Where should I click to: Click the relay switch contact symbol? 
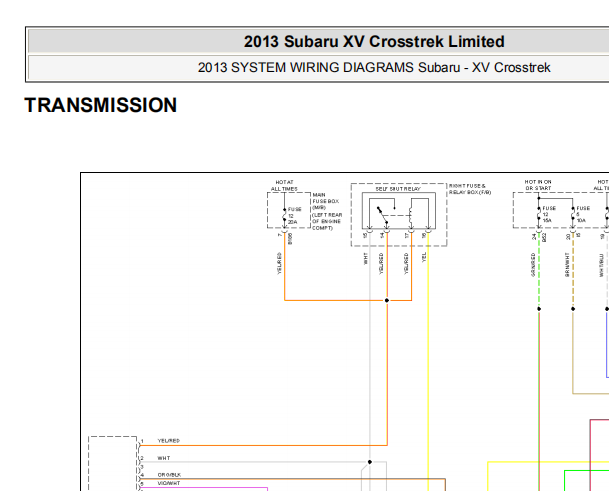[382, 216]
